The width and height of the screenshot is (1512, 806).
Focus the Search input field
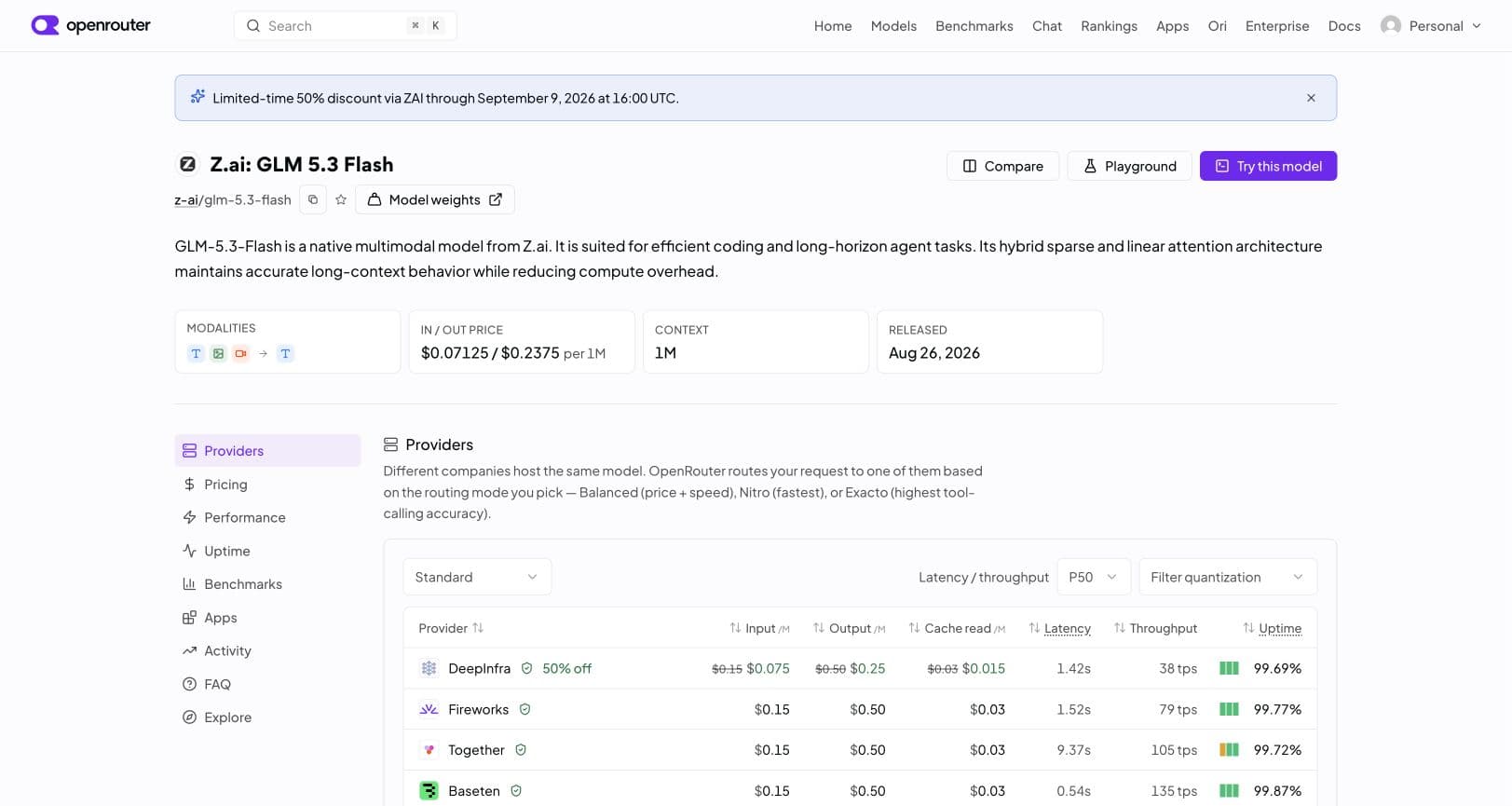click(x=345, y=26)
